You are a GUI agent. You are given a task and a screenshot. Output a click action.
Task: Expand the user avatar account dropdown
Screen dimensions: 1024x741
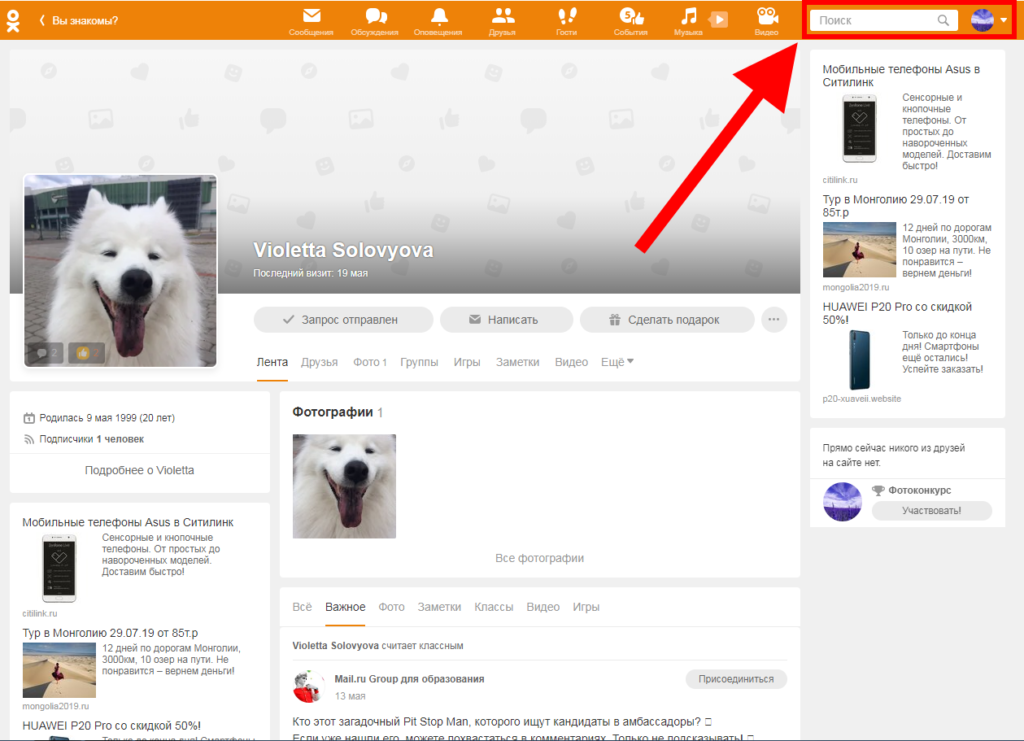click(x=989, y=20)
